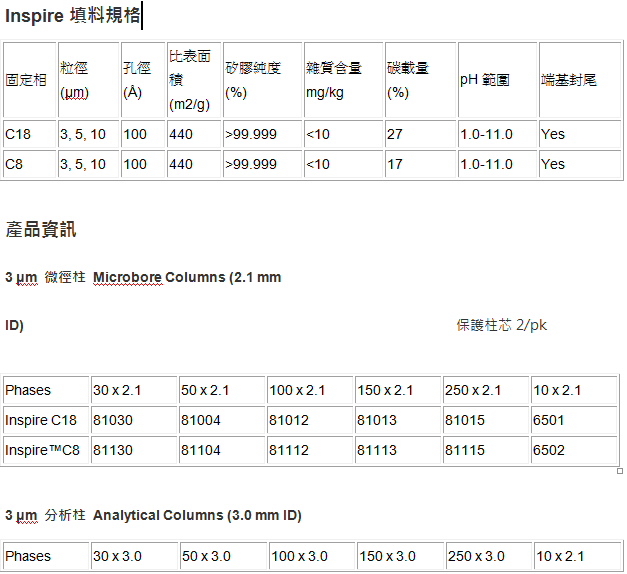Click the '產品資訊' heading
Viewport: 627px width, 574px height.
(x=41, y=230)
